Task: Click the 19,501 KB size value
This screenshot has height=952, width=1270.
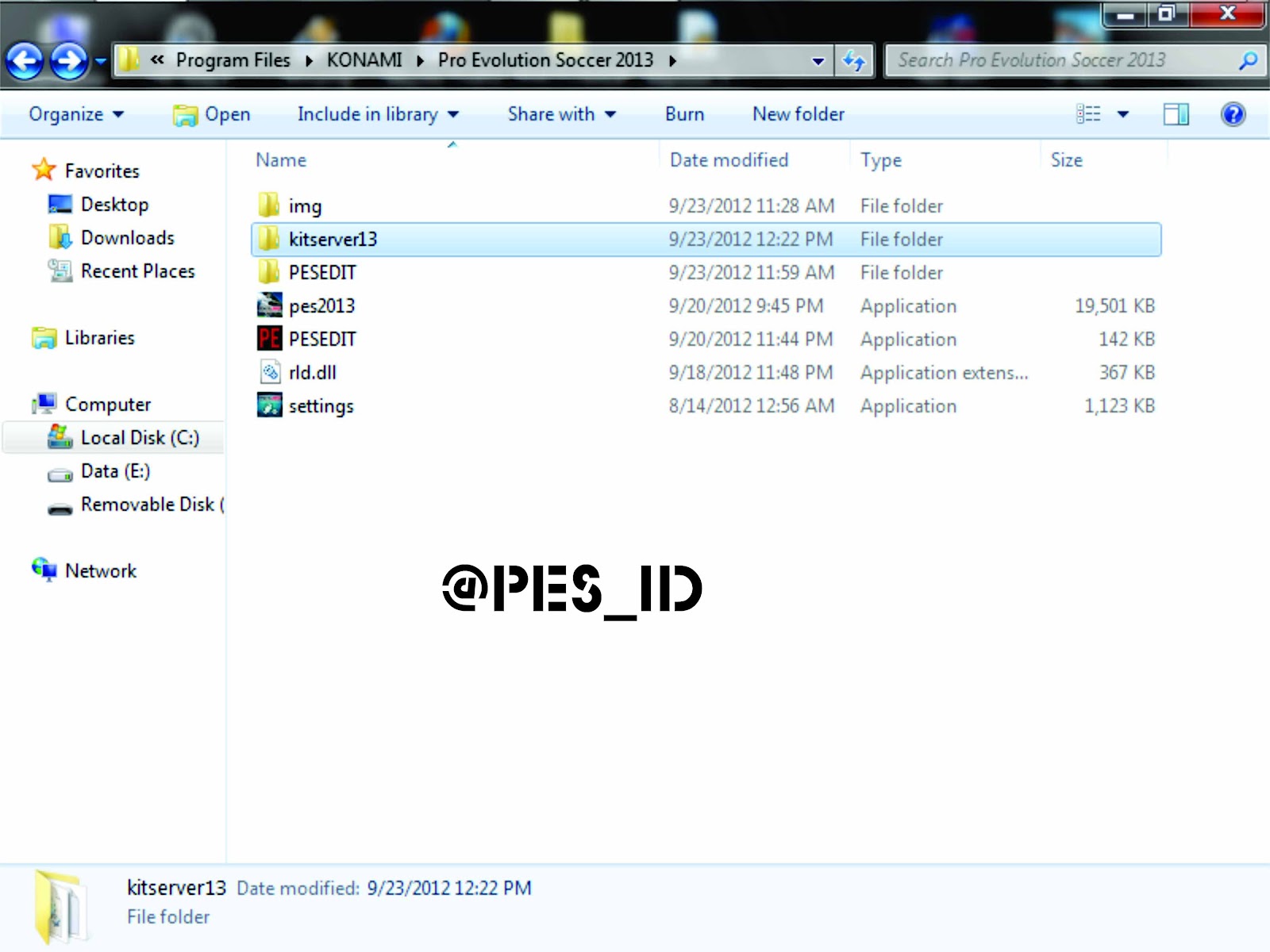Action: pos(1114,306)
